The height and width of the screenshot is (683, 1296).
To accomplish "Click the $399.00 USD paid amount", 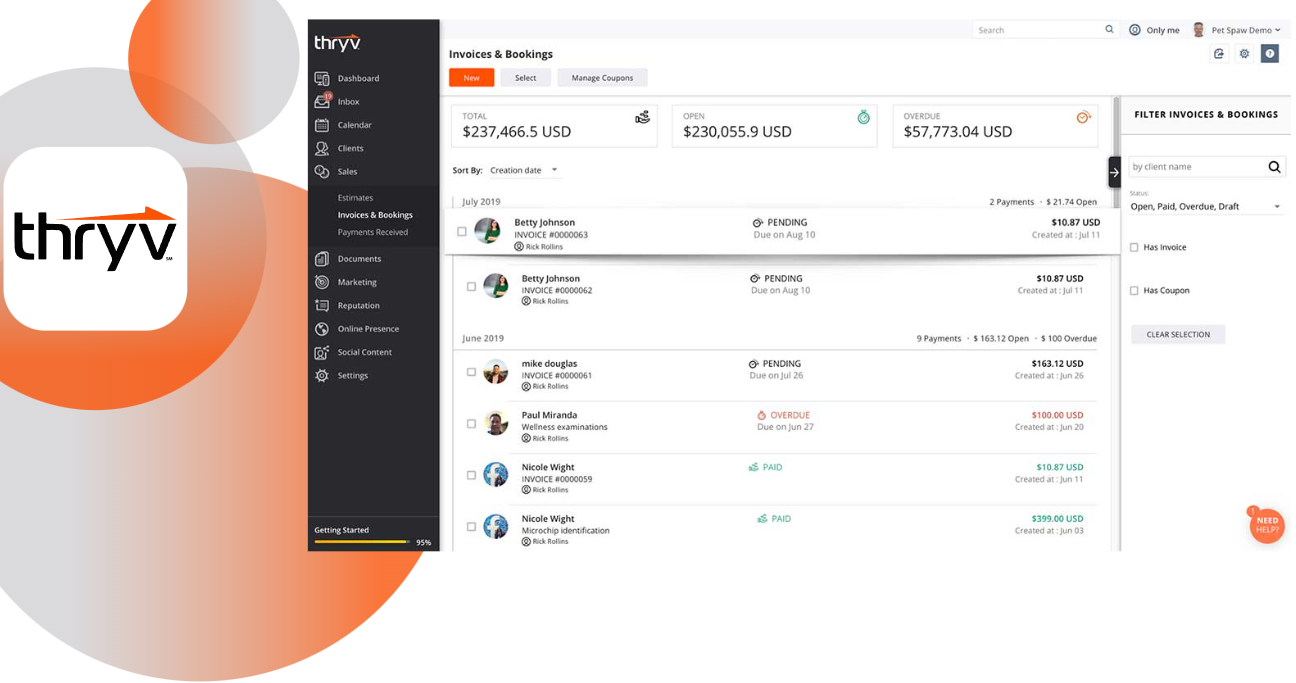I will [x=1057, y=519].
